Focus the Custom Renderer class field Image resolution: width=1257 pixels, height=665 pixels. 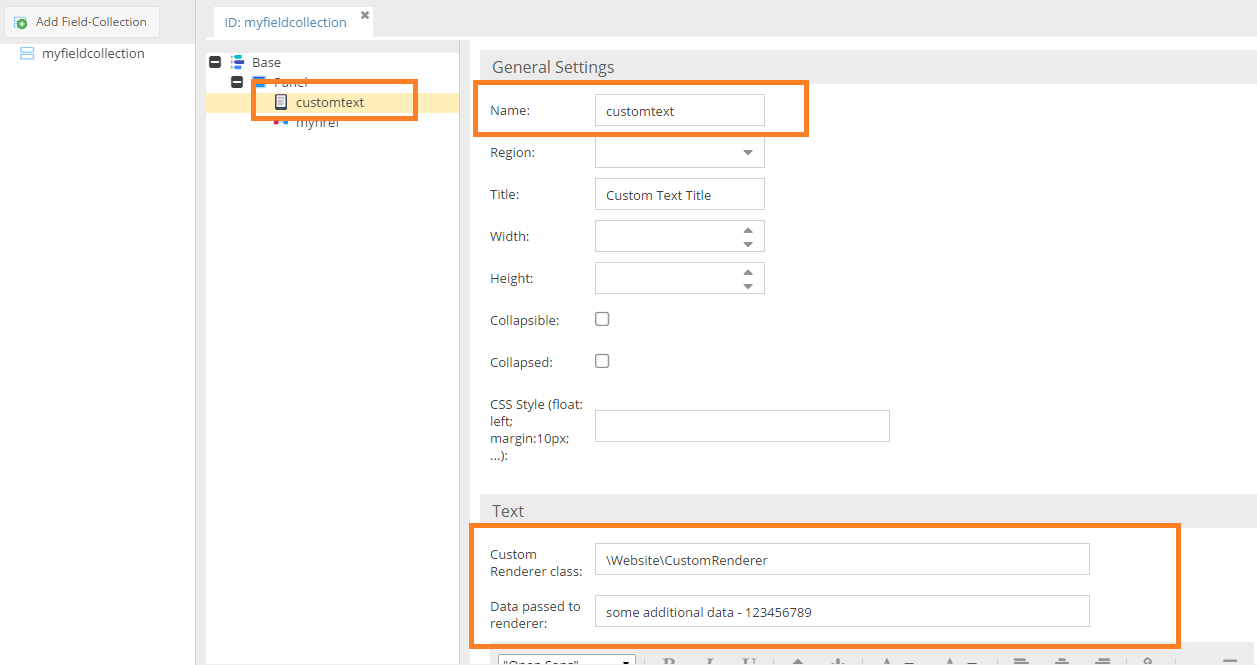point(841,560)
